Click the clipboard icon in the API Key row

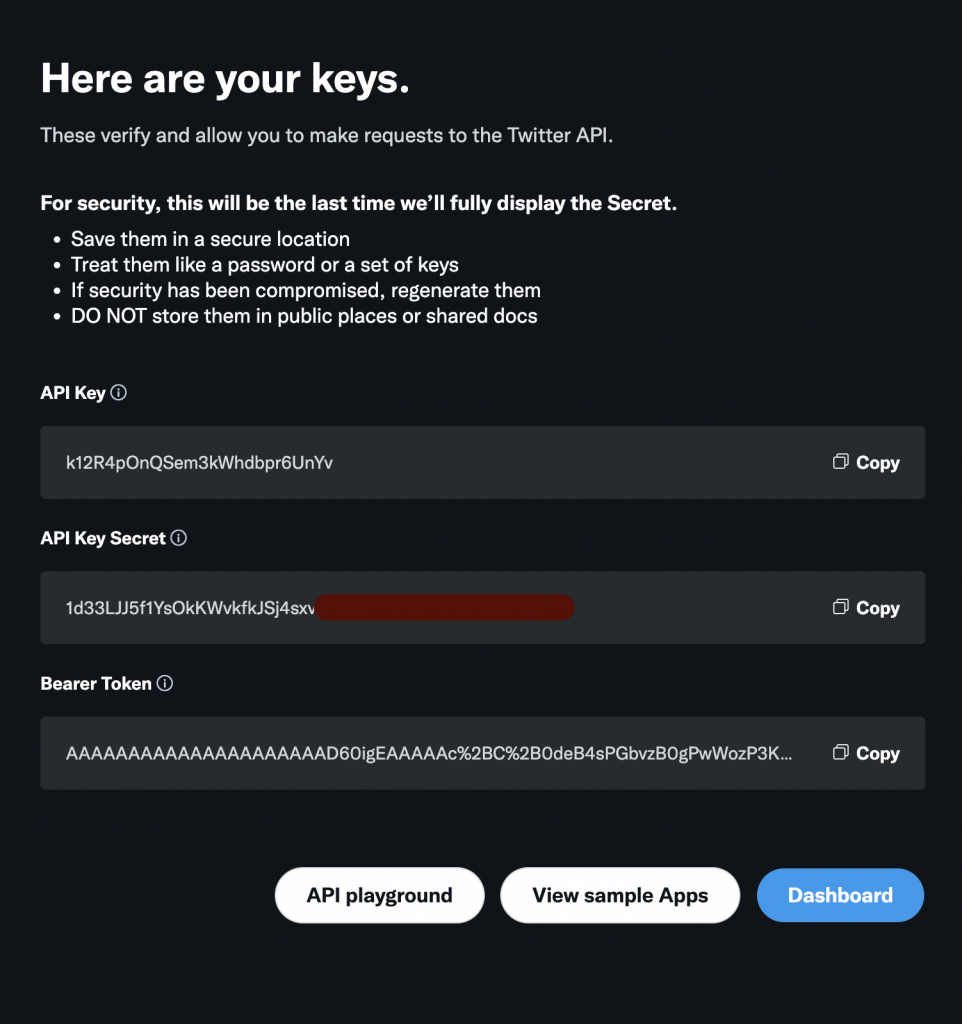[841, 462]
